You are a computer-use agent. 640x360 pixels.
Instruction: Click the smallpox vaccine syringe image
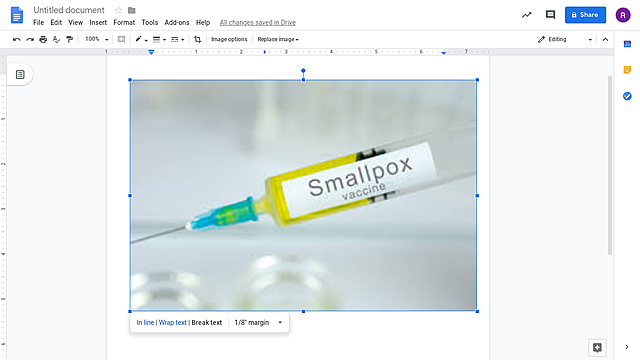[303, 196]
